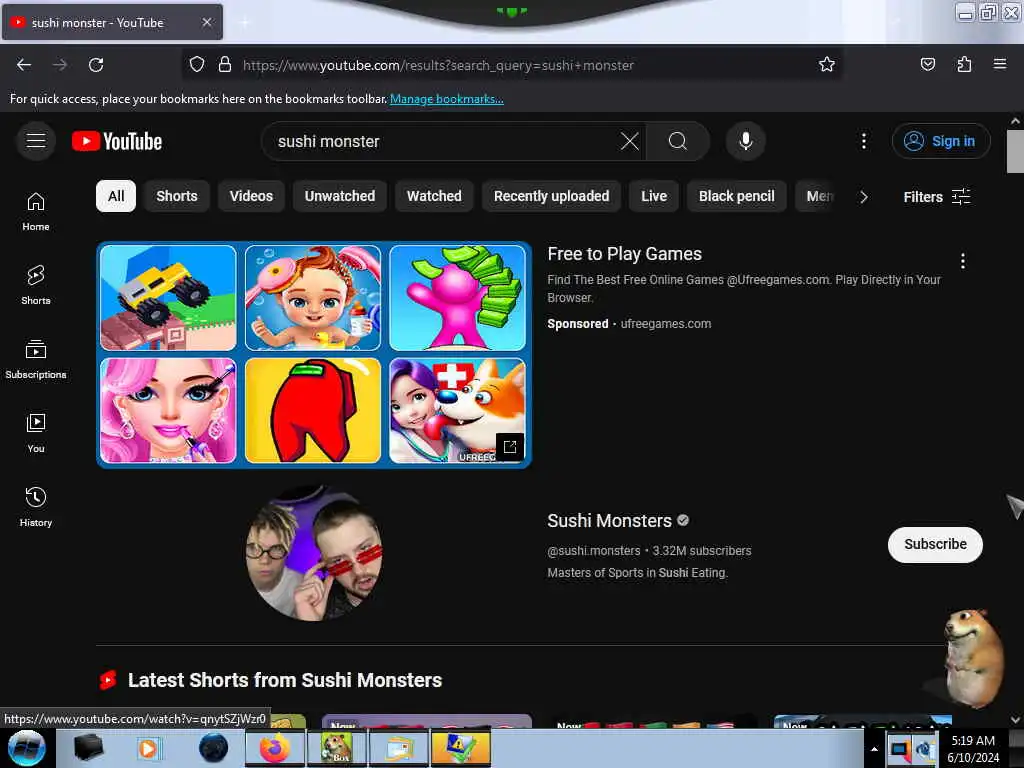Bookmark this page with the star icon

tap(827, 64)
